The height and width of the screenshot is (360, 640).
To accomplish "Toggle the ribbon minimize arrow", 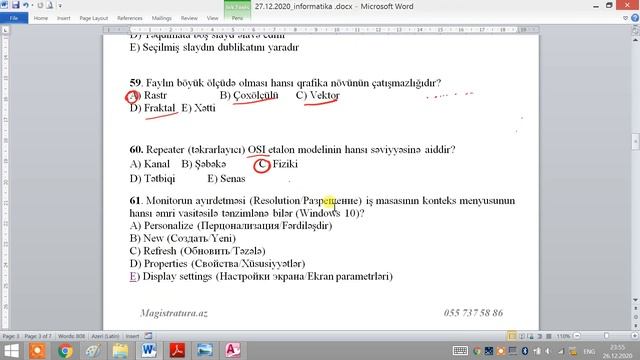I will coord(626,18).
